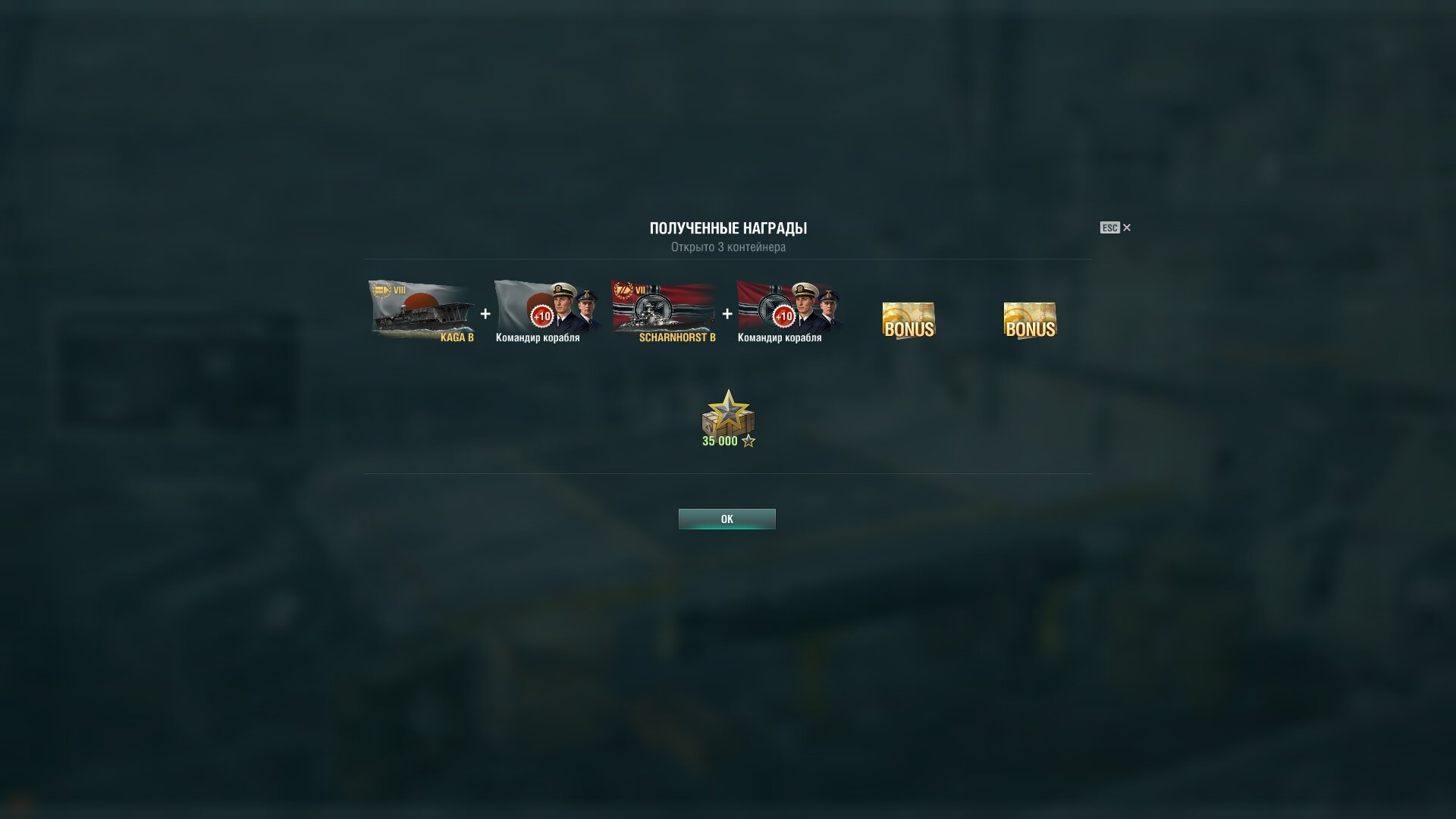1456x819 pixels.
Task: Close the rewards window with X
Action: point(1127,227)
